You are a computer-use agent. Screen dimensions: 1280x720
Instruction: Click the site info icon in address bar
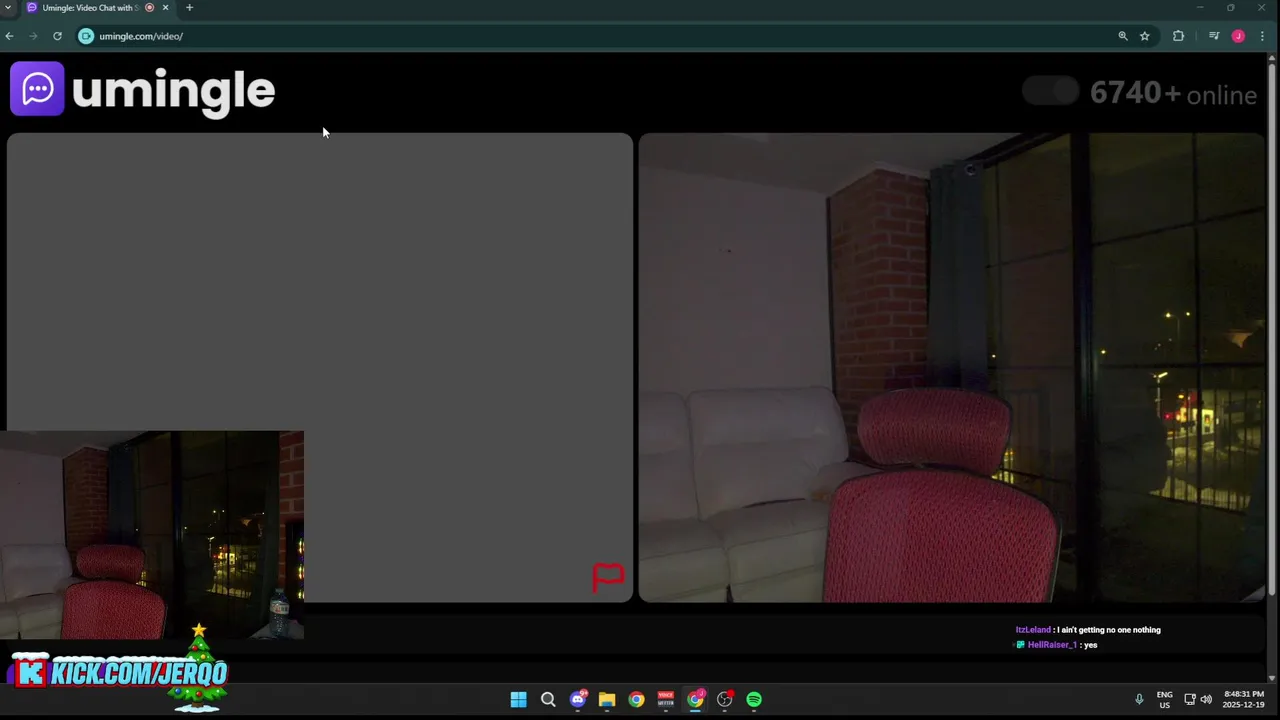click(x=86, y=36)
